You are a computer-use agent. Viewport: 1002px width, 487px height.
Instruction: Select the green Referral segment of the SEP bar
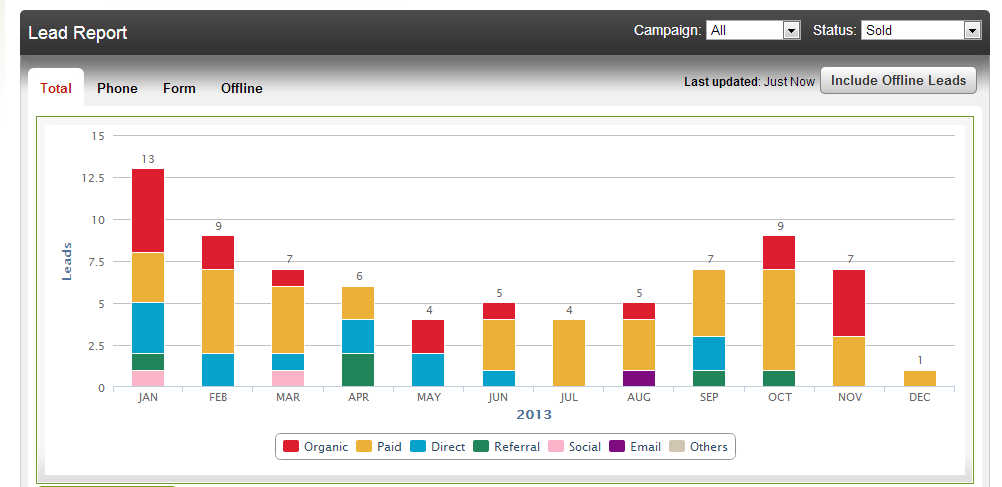coord(709,378)
